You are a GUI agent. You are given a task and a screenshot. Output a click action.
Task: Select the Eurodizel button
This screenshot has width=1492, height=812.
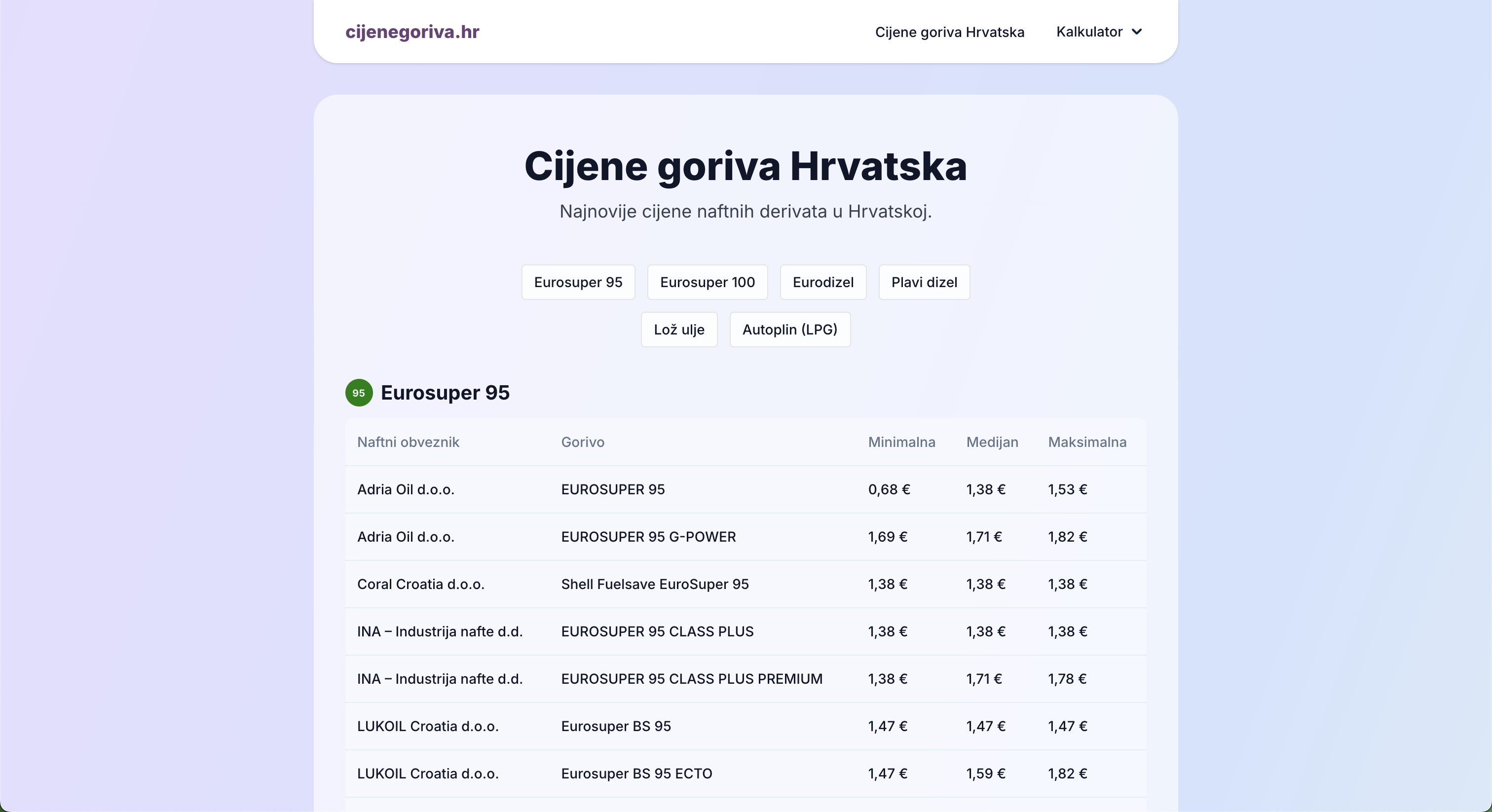click(822, 282)
